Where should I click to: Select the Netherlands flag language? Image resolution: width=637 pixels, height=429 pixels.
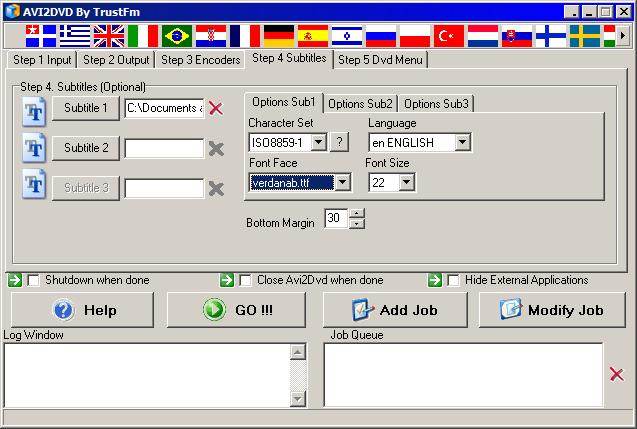coord(483,36)
